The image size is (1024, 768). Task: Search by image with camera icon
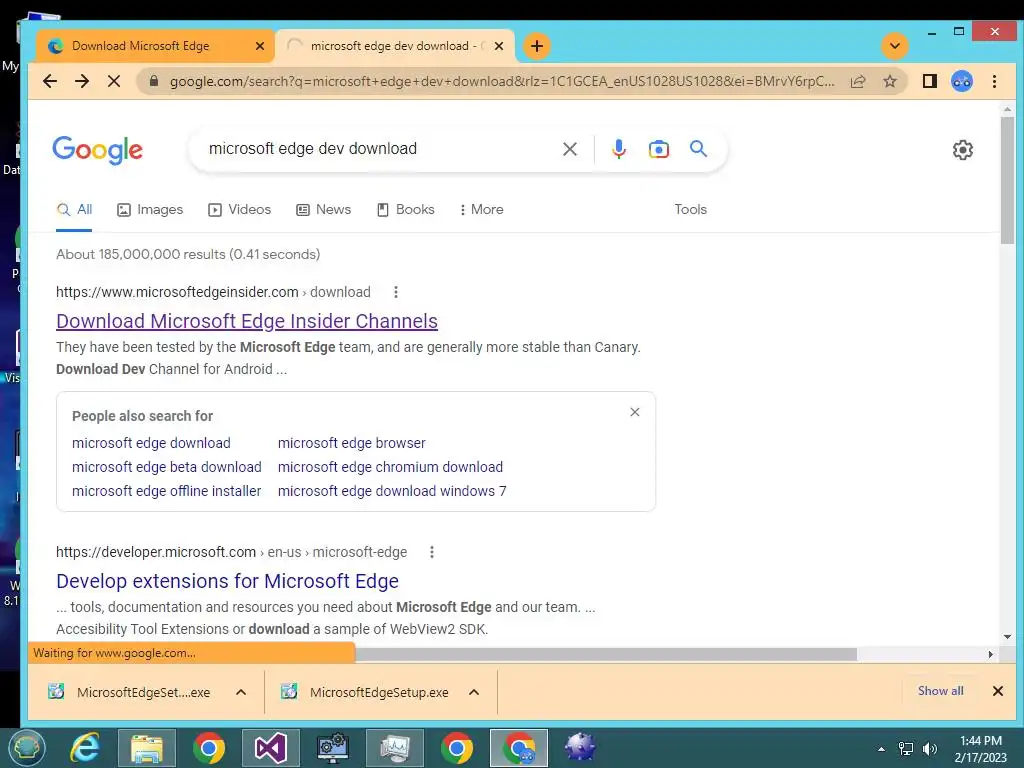tap(658, 149)
